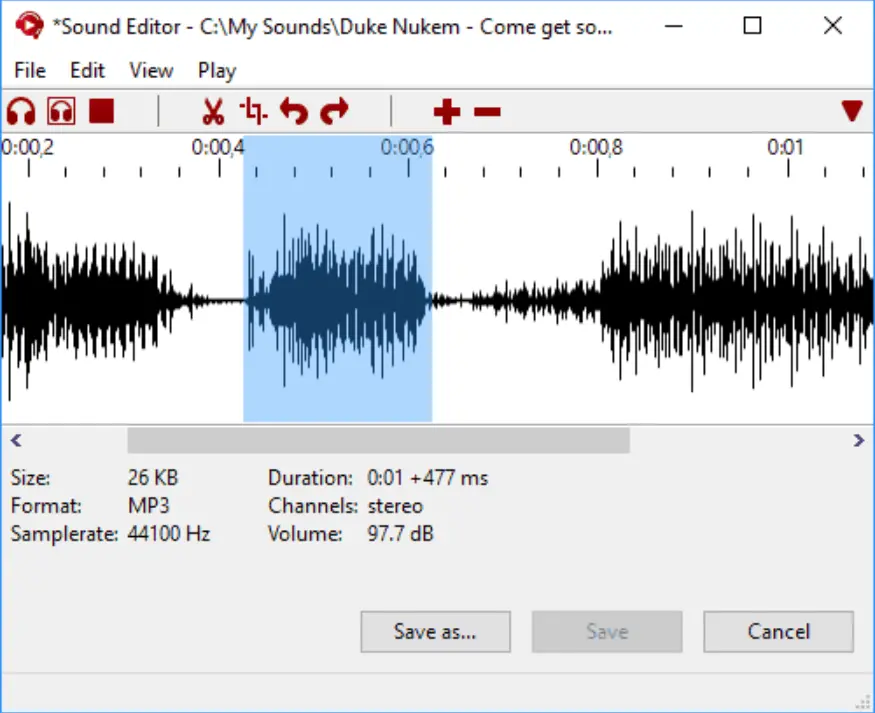
Task: Open the File menu
Action: coord(29,70)
